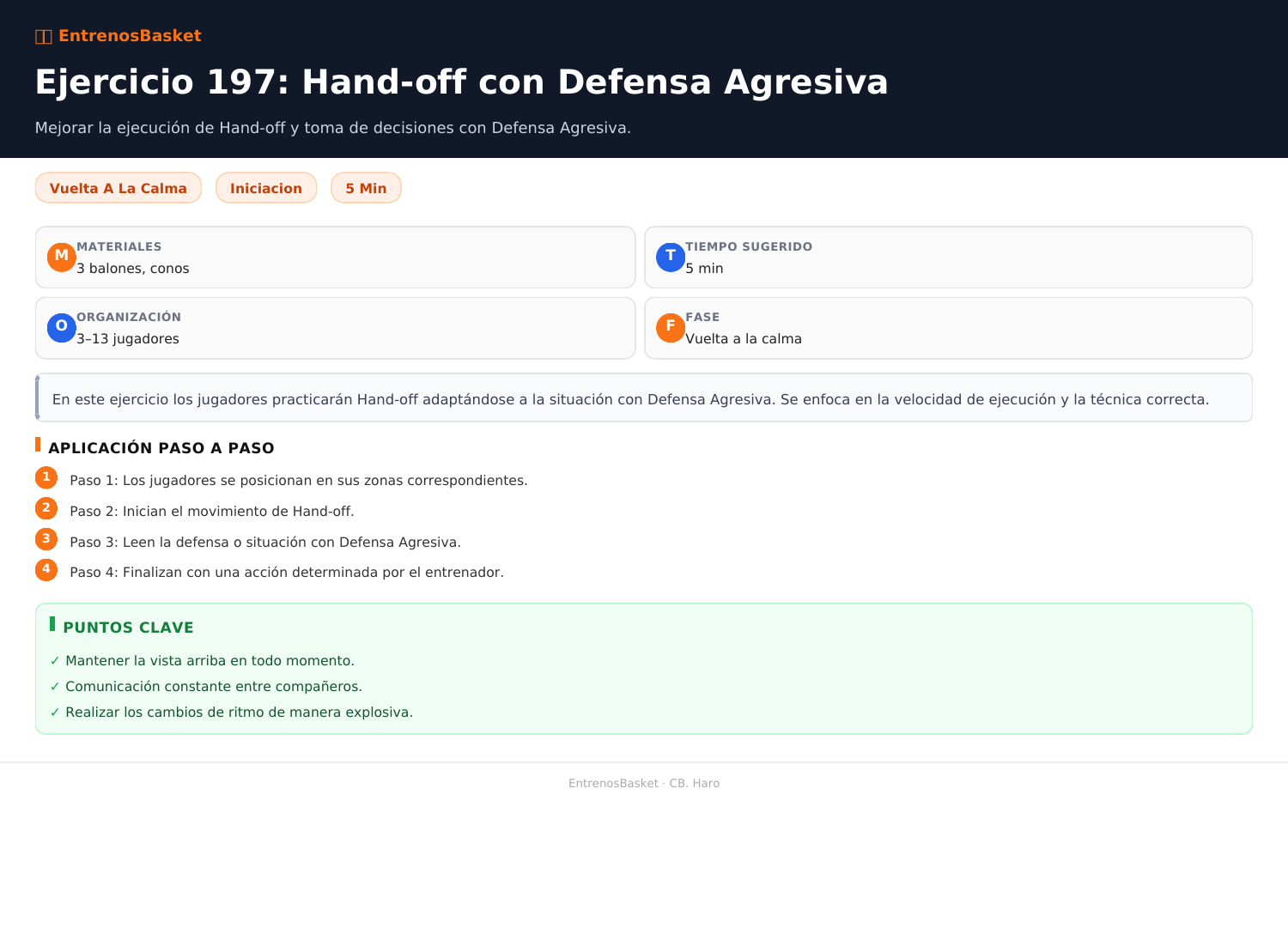Click "Comunicación constante entre compañeros"
1288x934 pixels.
pyautogui.click(x=214, y=687)
